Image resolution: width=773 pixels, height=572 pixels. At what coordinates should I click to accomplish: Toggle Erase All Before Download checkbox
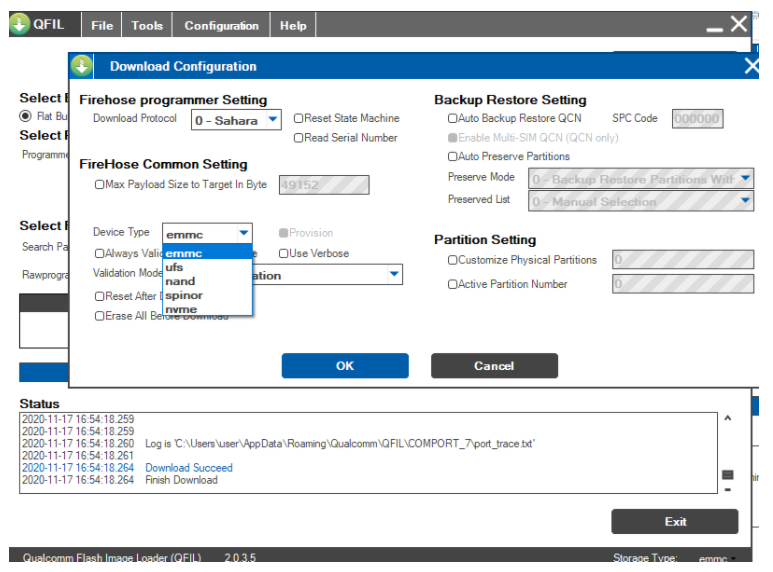coord(99,316)
